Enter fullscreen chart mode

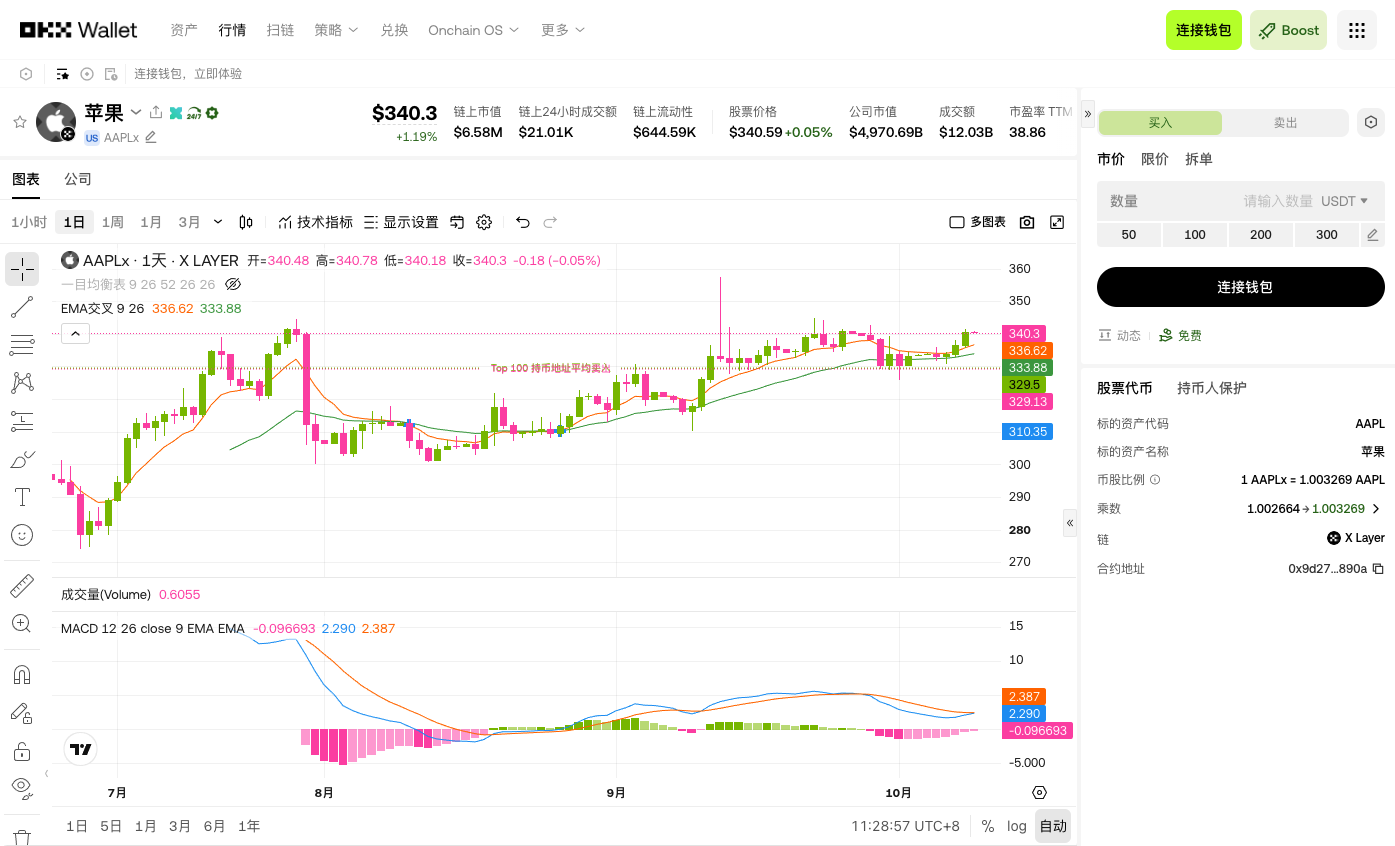click(x=1057, y=222)
